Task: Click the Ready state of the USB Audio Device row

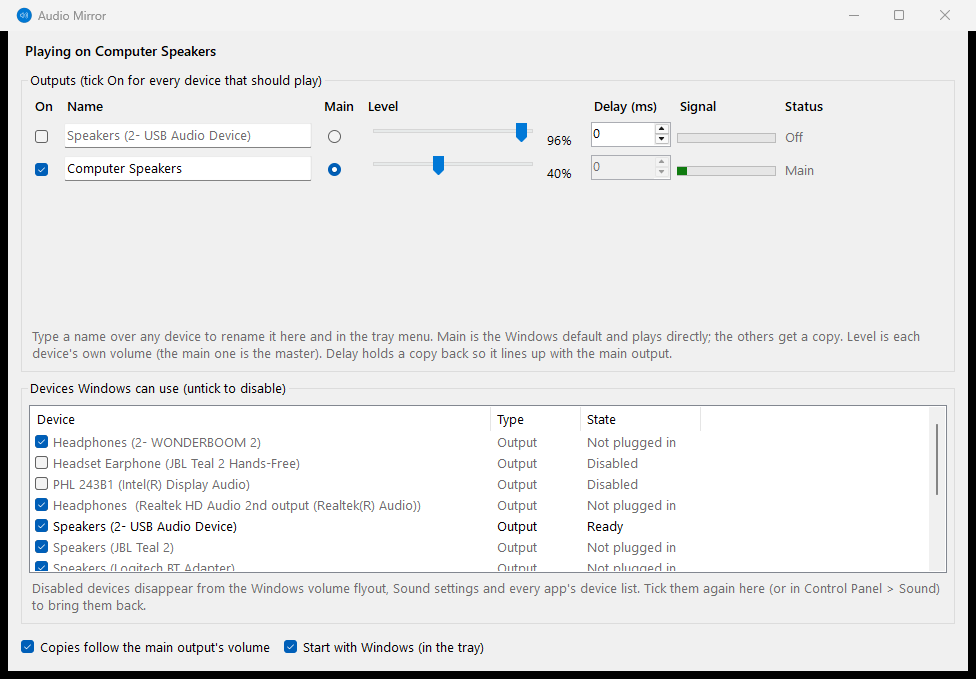Action: [605, 527]
